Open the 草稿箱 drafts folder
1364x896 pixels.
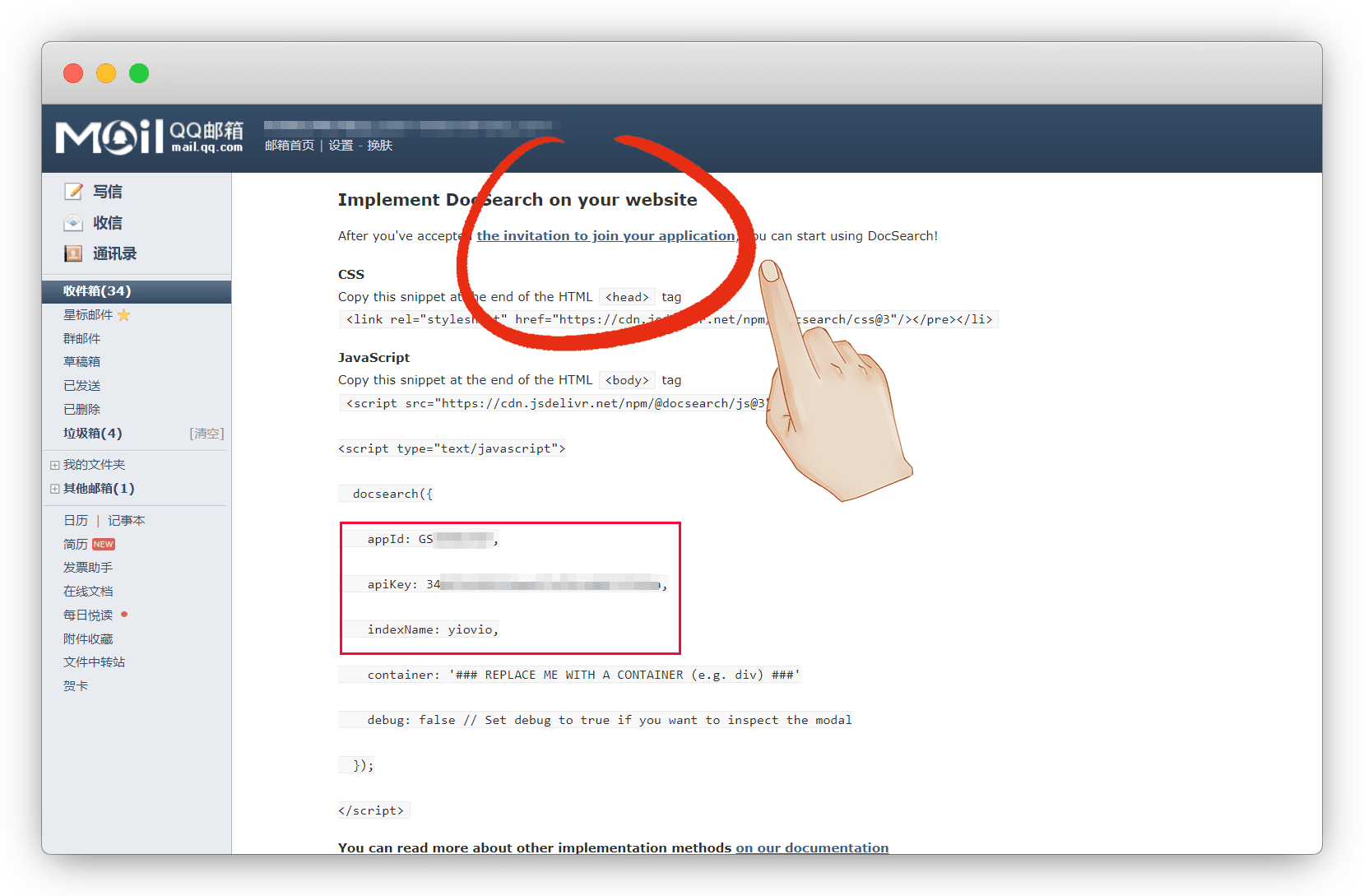pyautogui.click(x=82, y=362)
